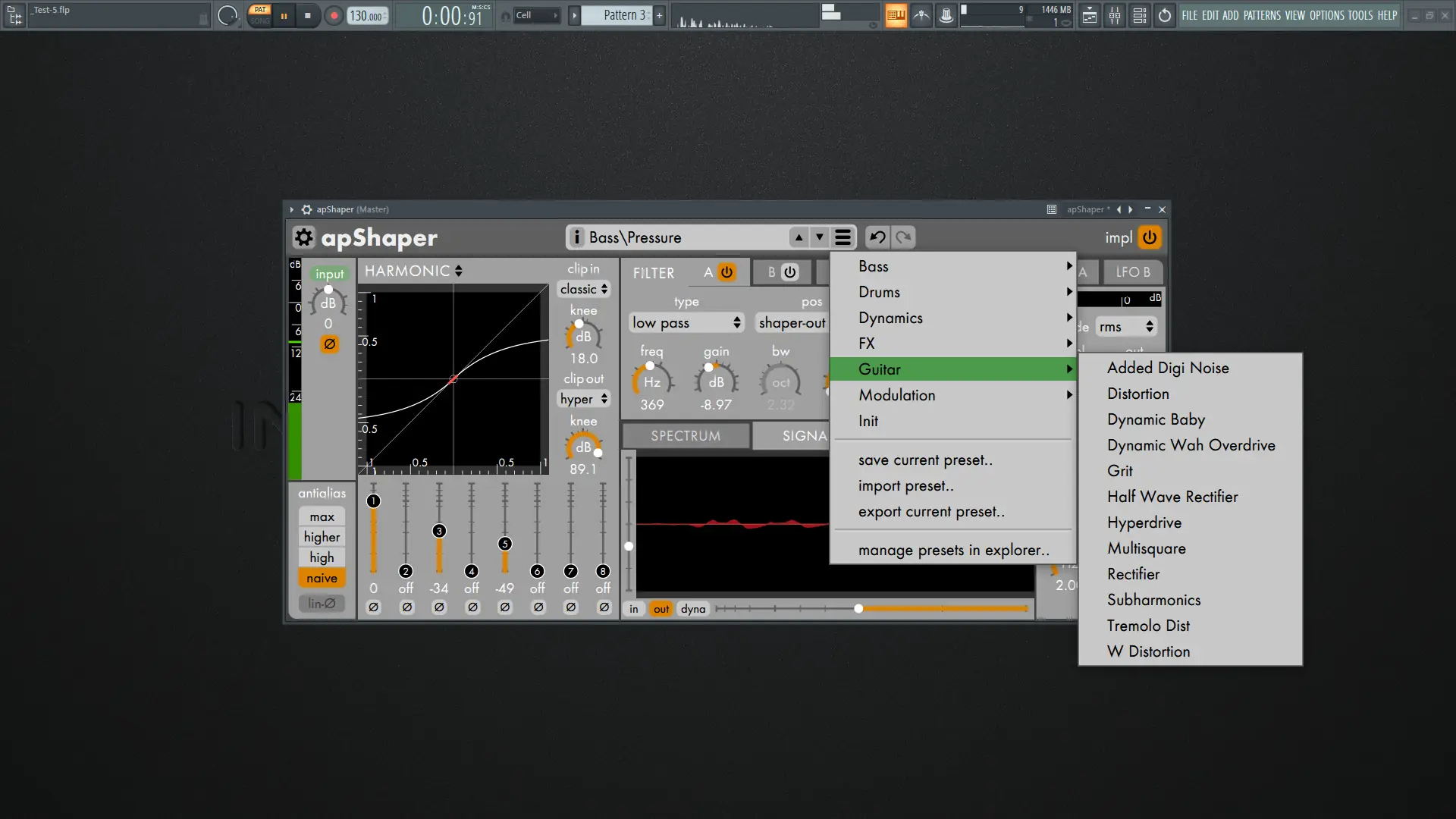The width and height of the screenshot is (1456, 819).
Task: Select the max antialias button
Action: pyautogui.click(x=322, y=516)
